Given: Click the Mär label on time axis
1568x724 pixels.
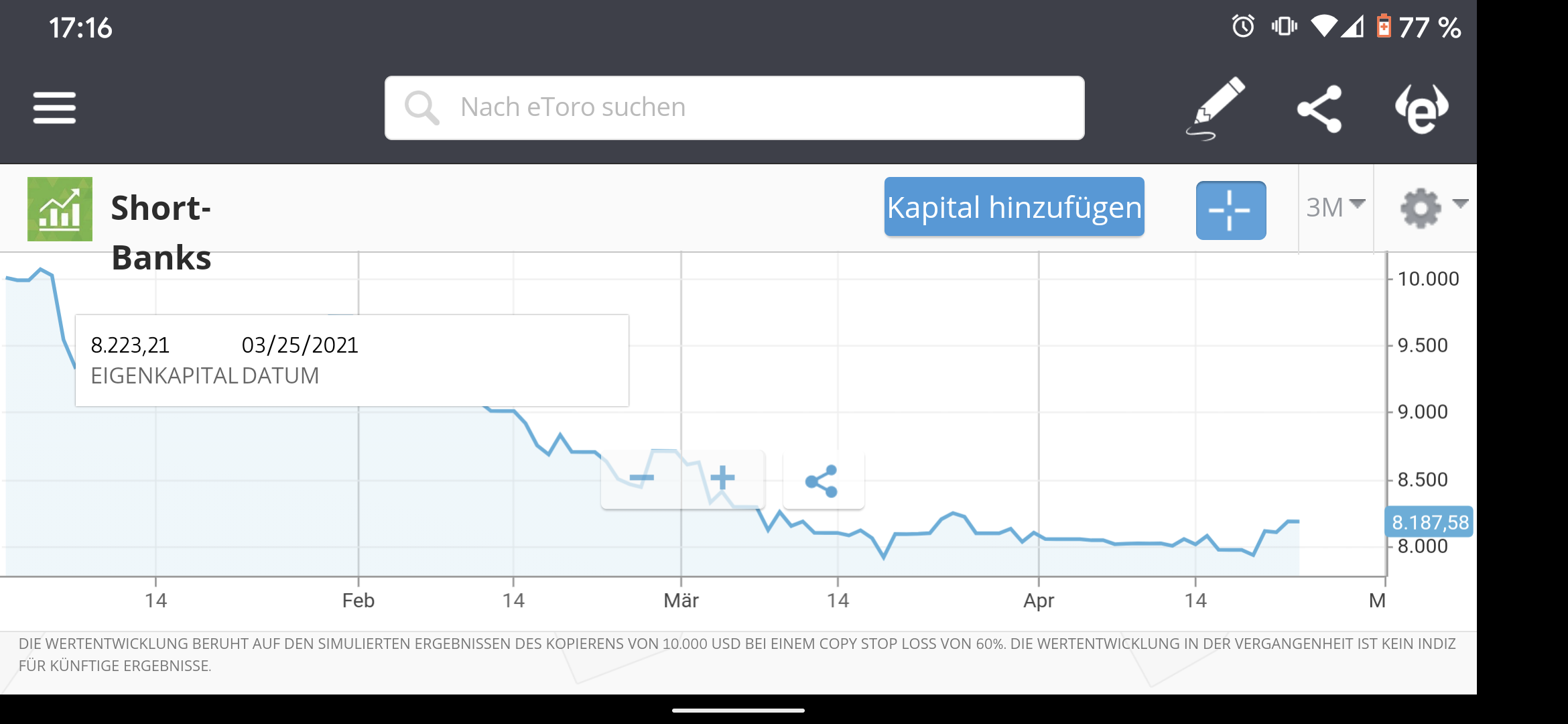Looking at the screenshot, I should tap(681, 601).
